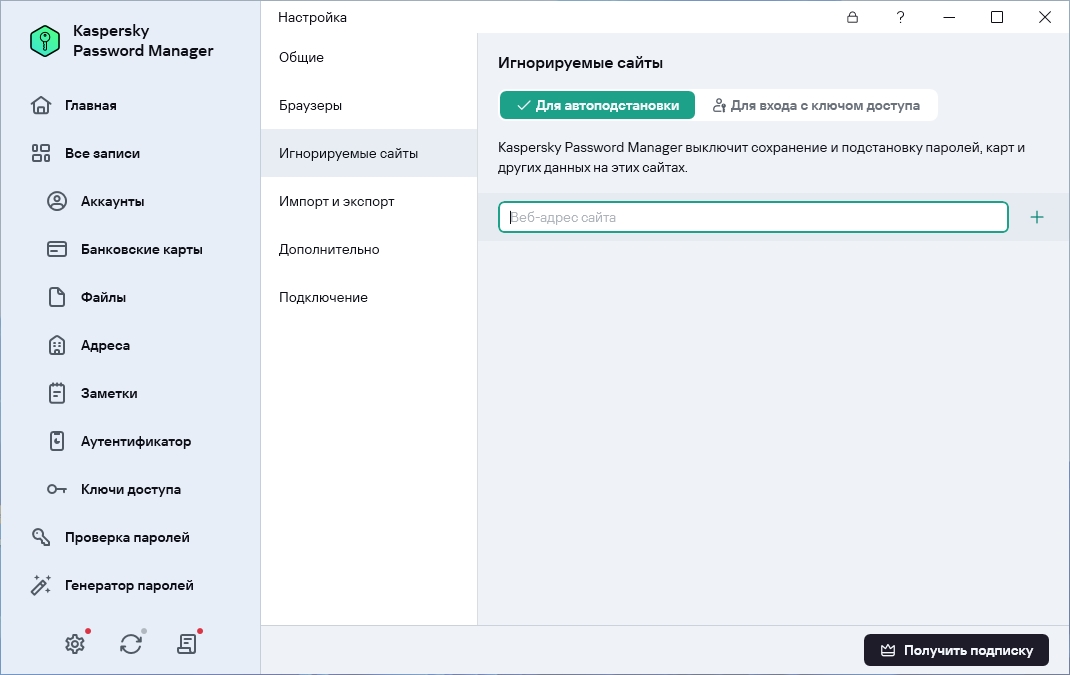Open help with the question mark icon
This screenshot has width=1070, height=675.
pos(901,17)
